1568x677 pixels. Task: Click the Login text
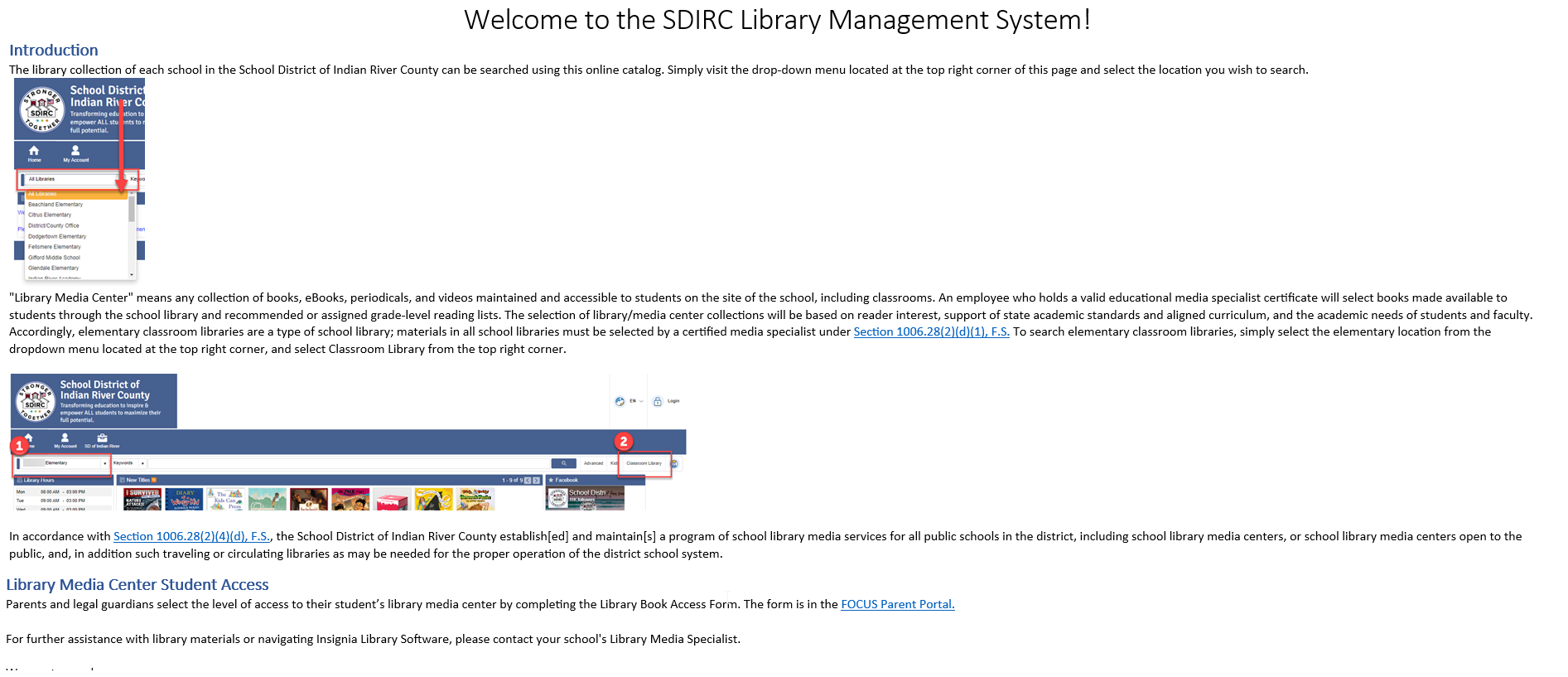(x=673, y=401)
